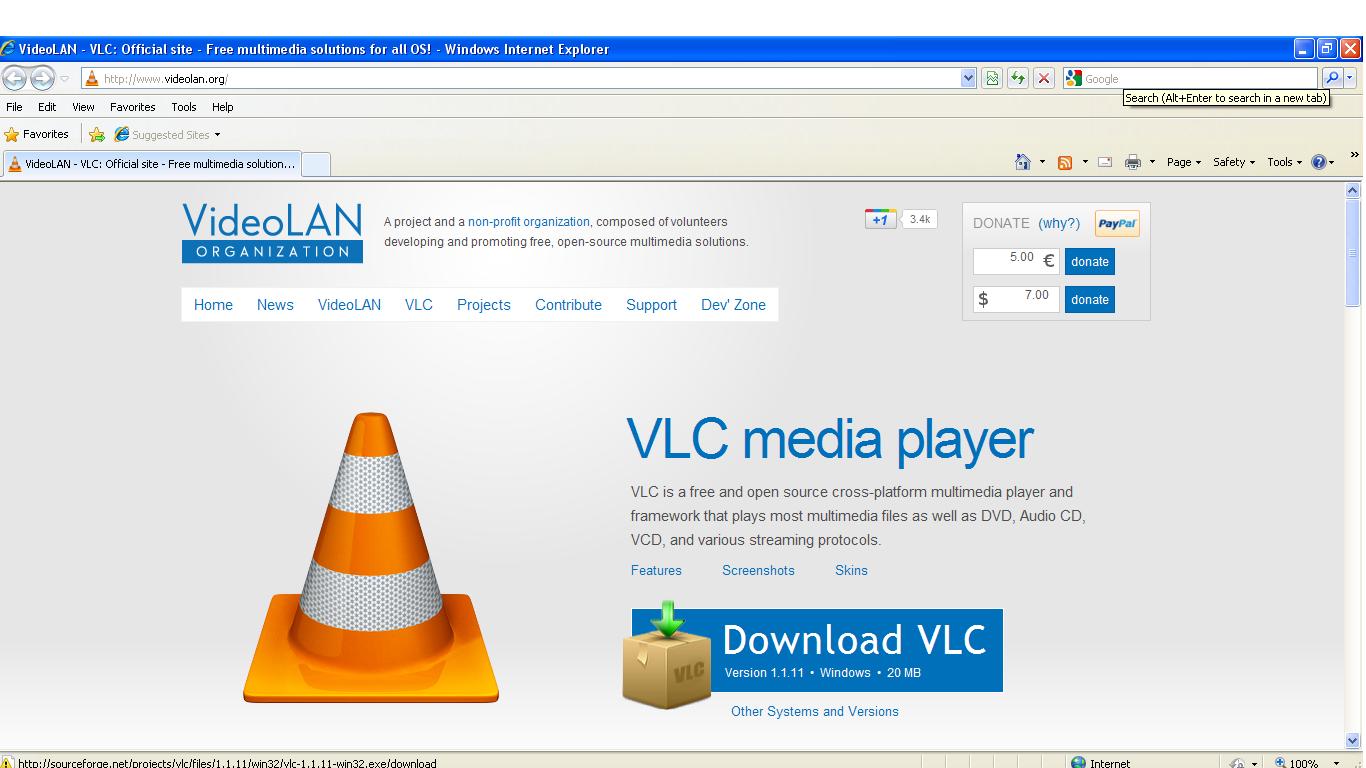The height and width of the screenshot is (768, 1366).
Task: Open the Favorites menu in menu bar
Action: click(x=133, y=107)
